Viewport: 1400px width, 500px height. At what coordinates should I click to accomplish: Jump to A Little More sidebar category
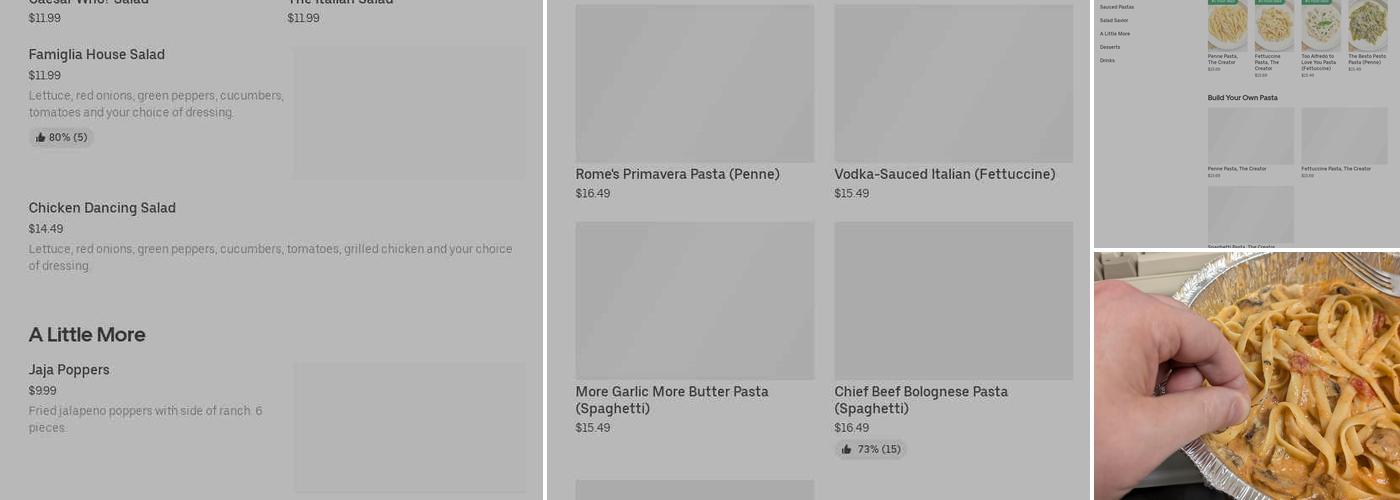pyautogui.click(x=1115, y=34)
